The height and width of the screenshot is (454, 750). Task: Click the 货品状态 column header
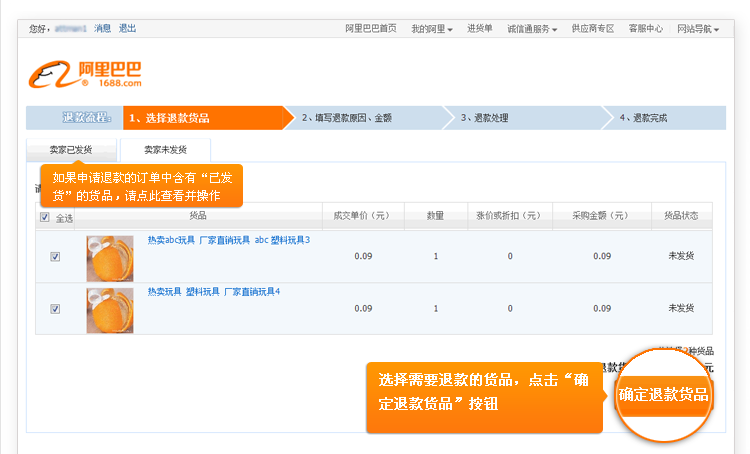681,216
